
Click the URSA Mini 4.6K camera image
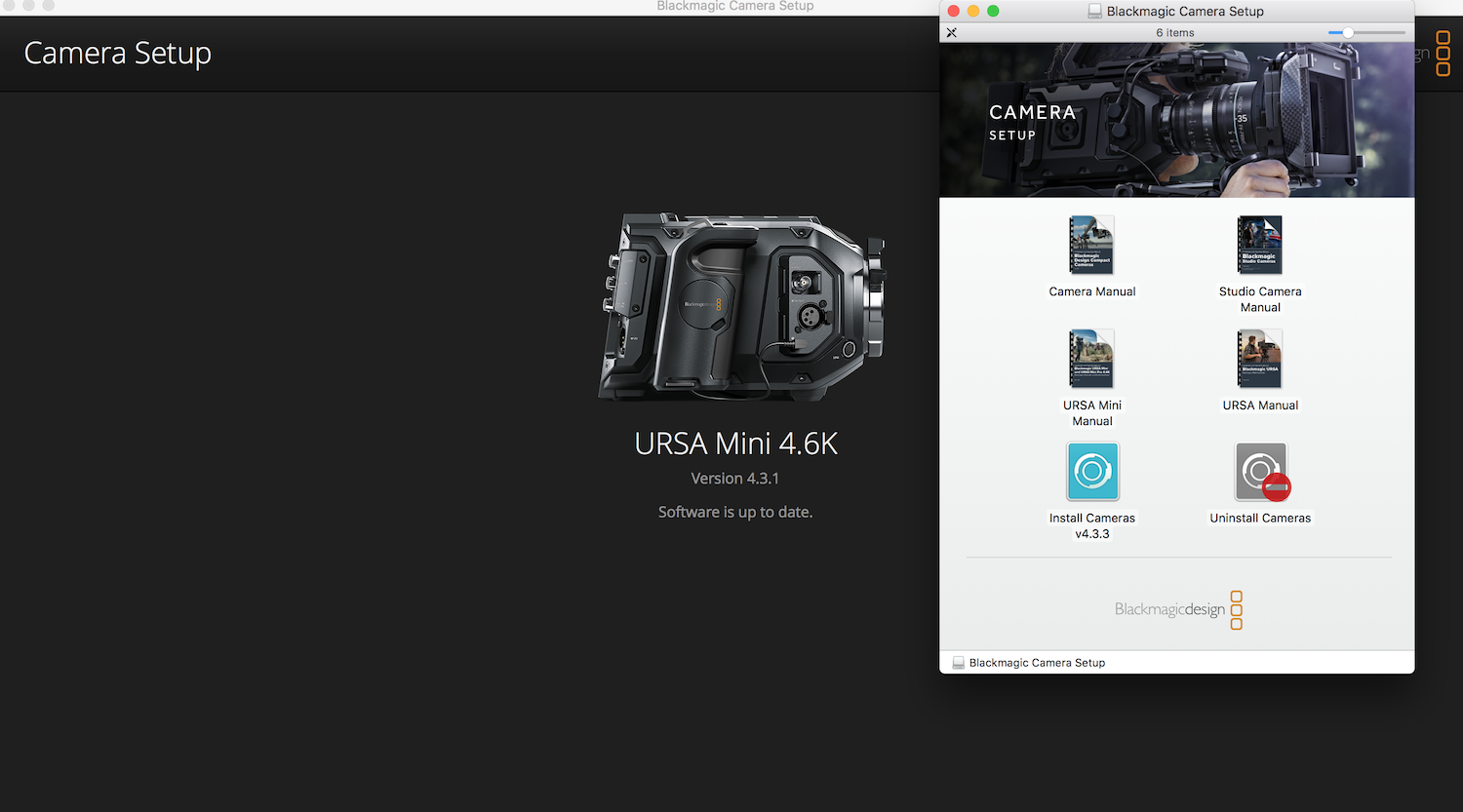(x=741, y=307)
